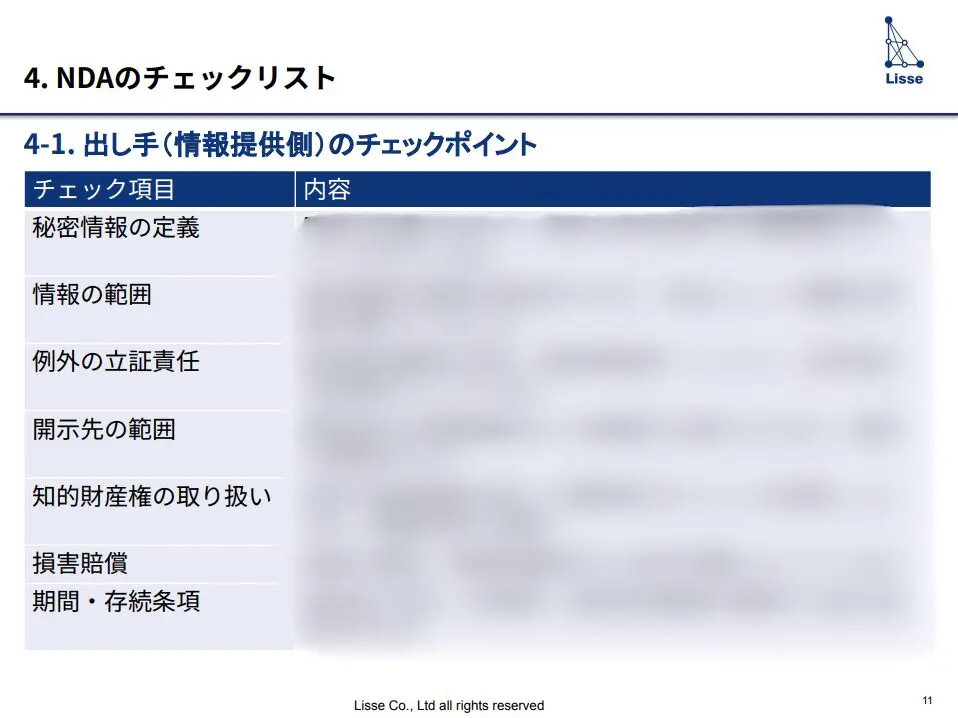Screen dimensions: 958x718
Task: Click blurred content cell beside '例外の立証責任'
Action: coord(612,376)
